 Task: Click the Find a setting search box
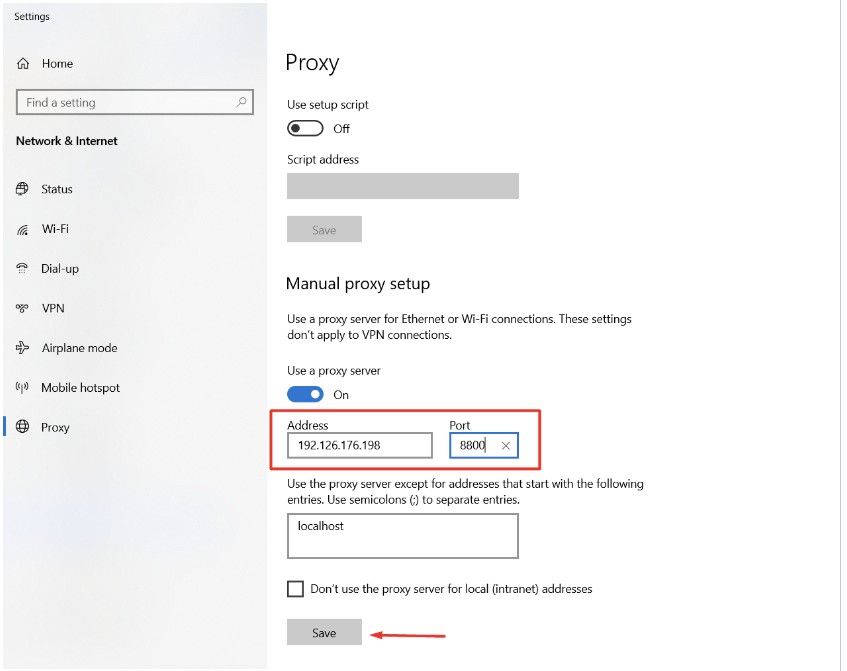point(135,102)
